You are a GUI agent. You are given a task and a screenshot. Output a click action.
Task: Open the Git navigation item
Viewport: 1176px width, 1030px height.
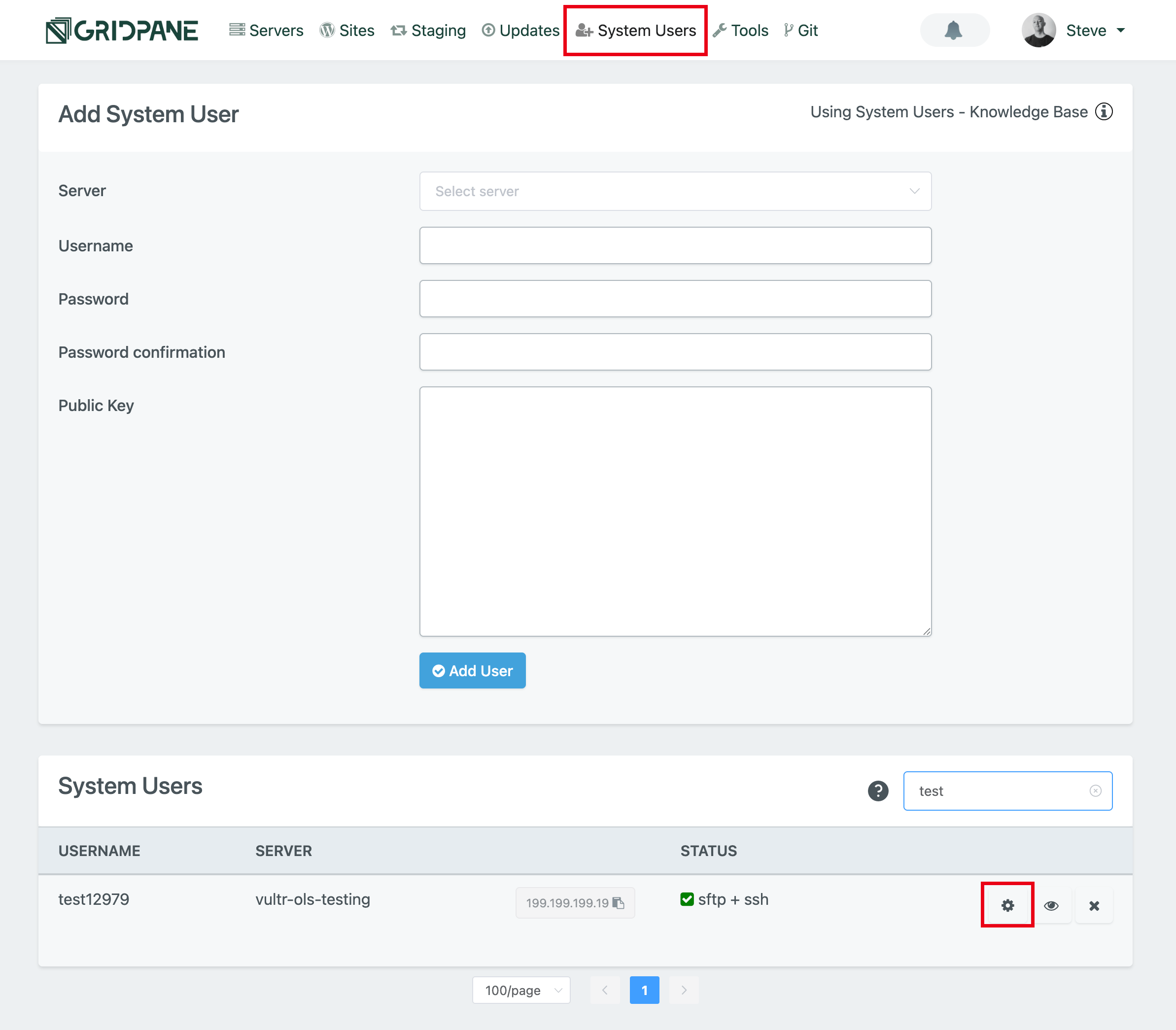tap(800, 31)
